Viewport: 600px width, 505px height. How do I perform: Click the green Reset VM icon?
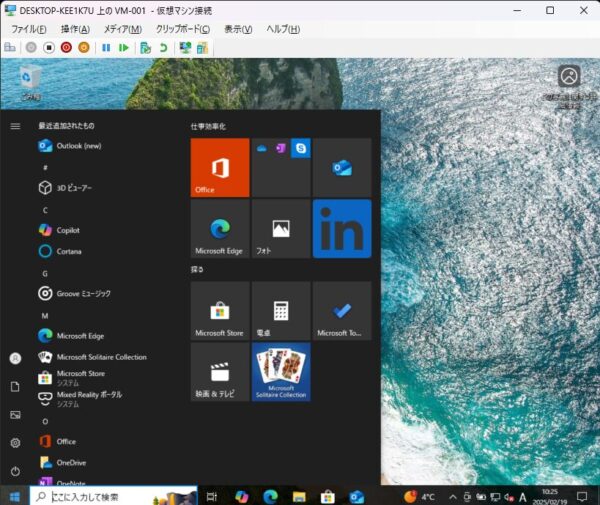124,47
